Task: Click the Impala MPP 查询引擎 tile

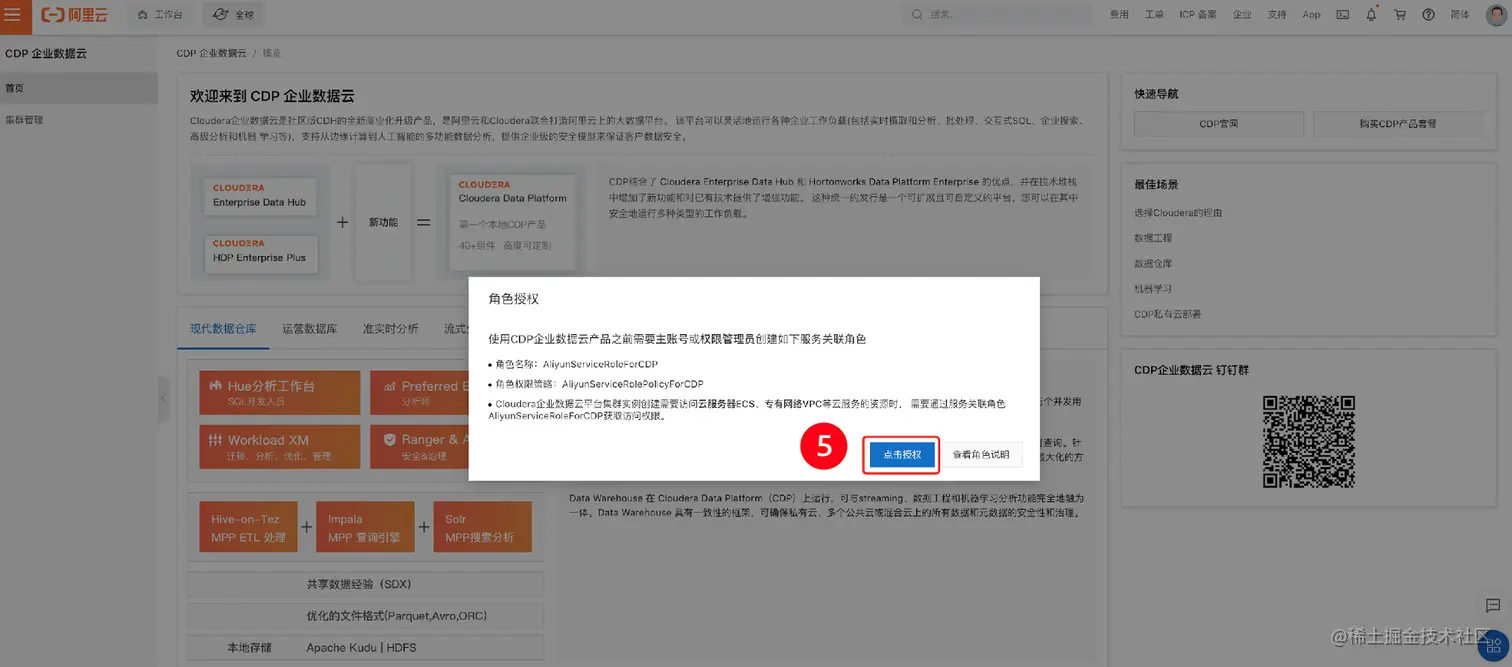Action: click(x=364, y=527)
